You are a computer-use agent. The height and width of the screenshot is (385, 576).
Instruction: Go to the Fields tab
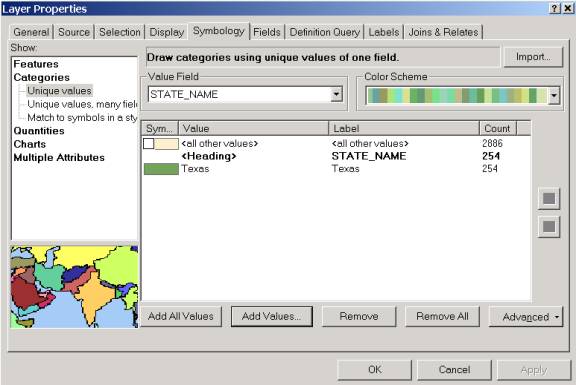coord(267,32)
